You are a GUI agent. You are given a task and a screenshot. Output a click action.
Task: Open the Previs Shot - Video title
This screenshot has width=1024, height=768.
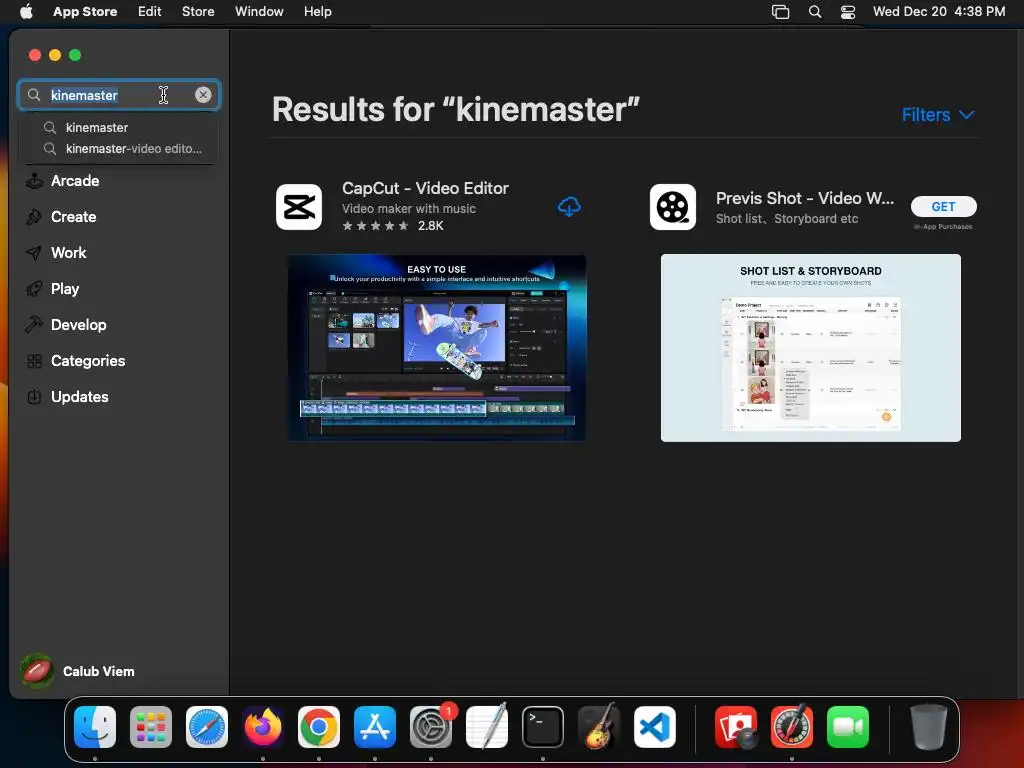tap(805, 198)
